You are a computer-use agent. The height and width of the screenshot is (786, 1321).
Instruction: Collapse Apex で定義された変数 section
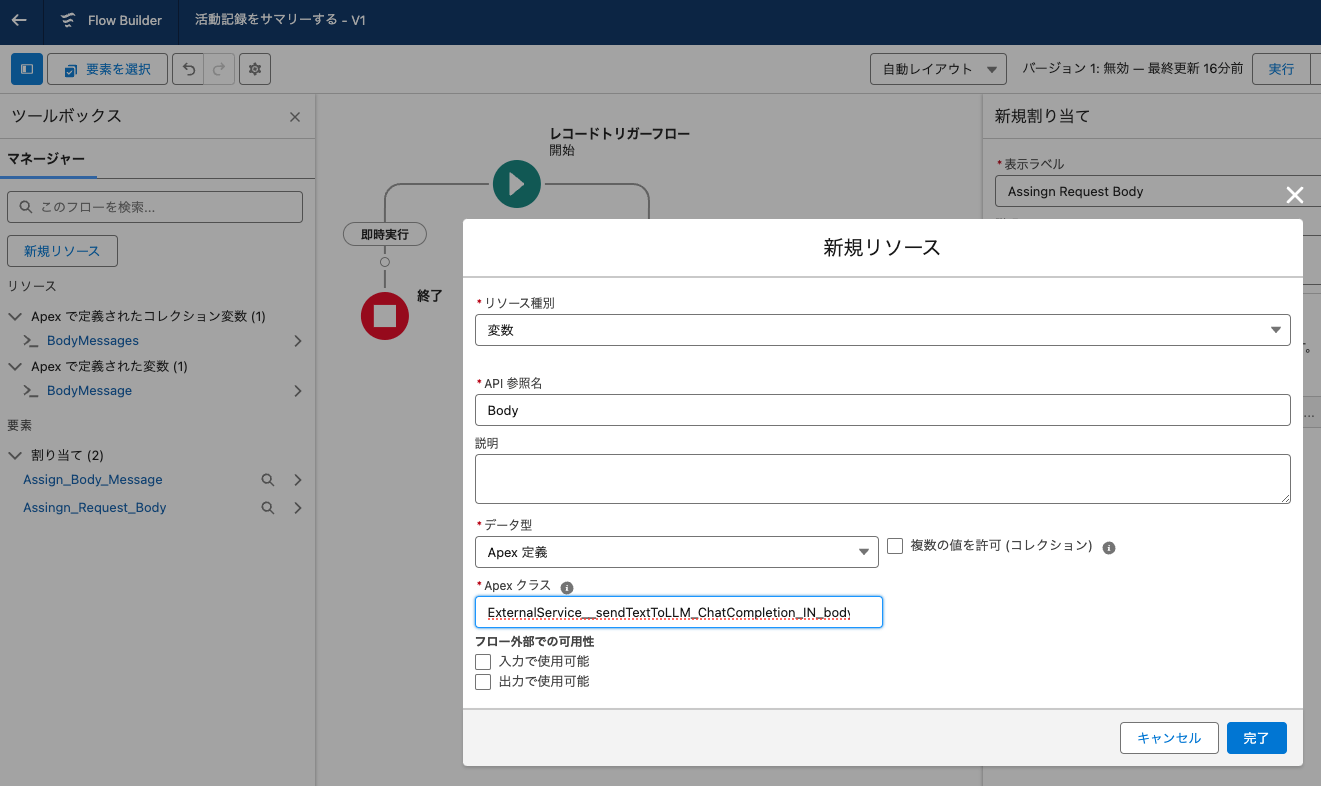15,366
